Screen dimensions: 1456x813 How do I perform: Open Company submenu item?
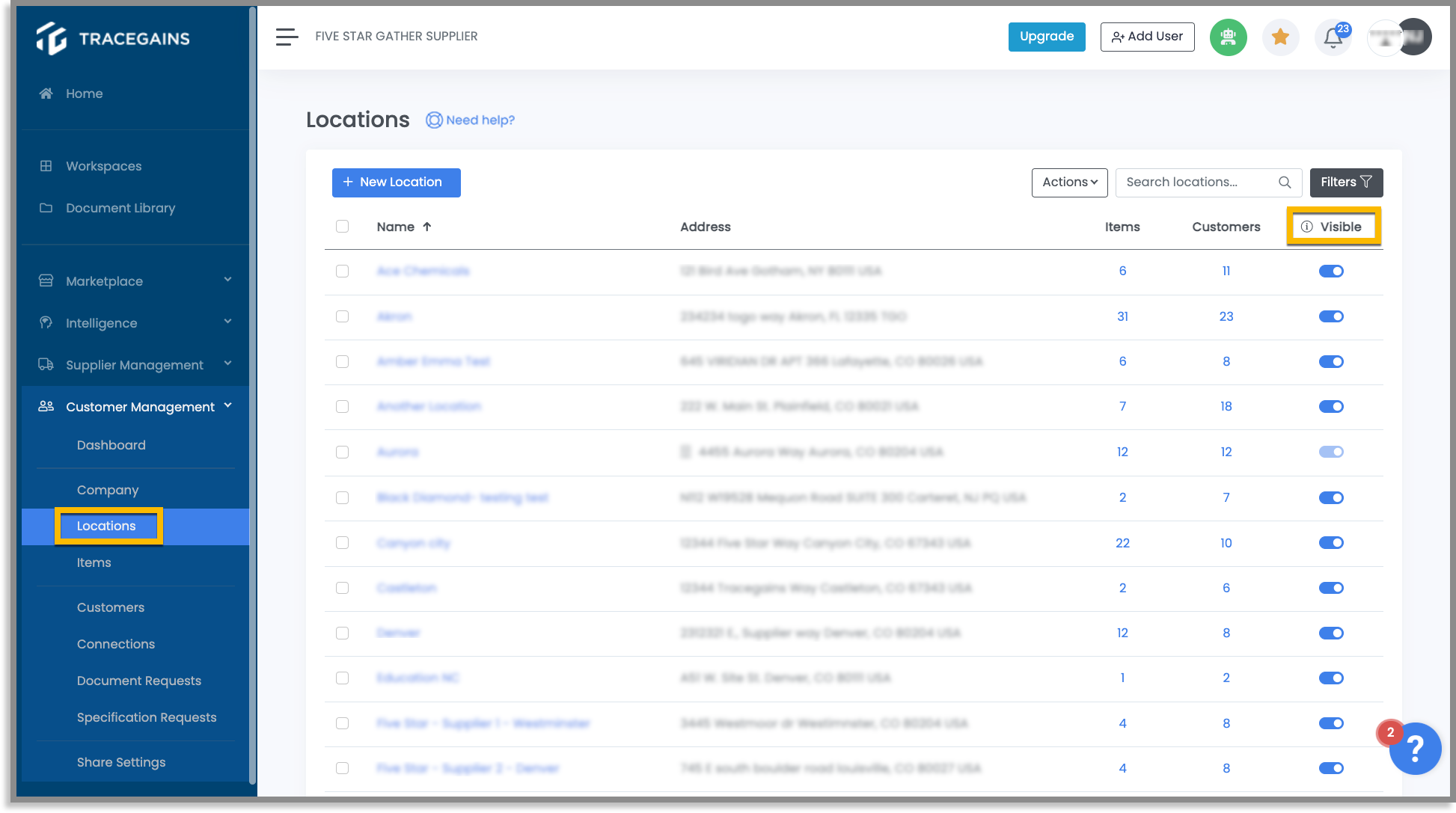click(x=107, y=491)
